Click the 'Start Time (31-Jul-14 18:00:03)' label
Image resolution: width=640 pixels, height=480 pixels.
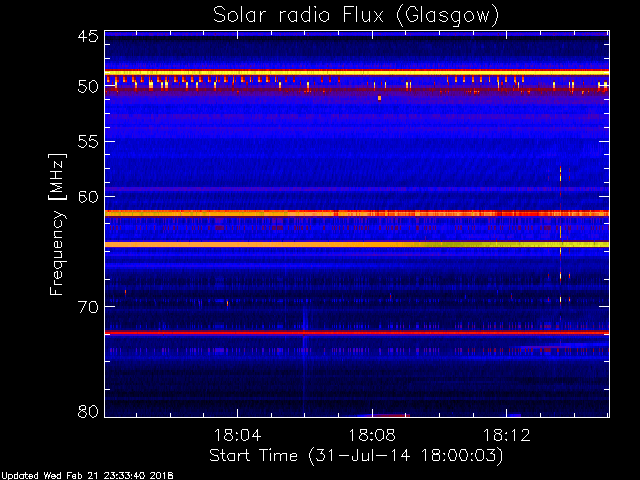point(356,456)
